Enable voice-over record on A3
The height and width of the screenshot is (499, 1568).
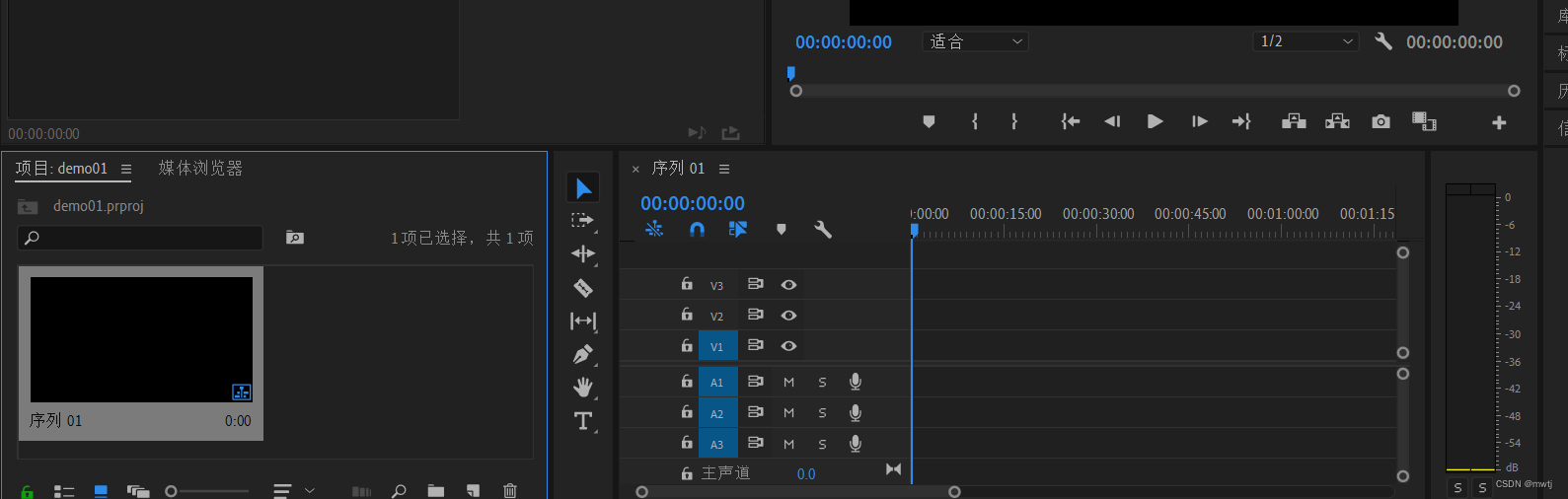tap(856, 444)
